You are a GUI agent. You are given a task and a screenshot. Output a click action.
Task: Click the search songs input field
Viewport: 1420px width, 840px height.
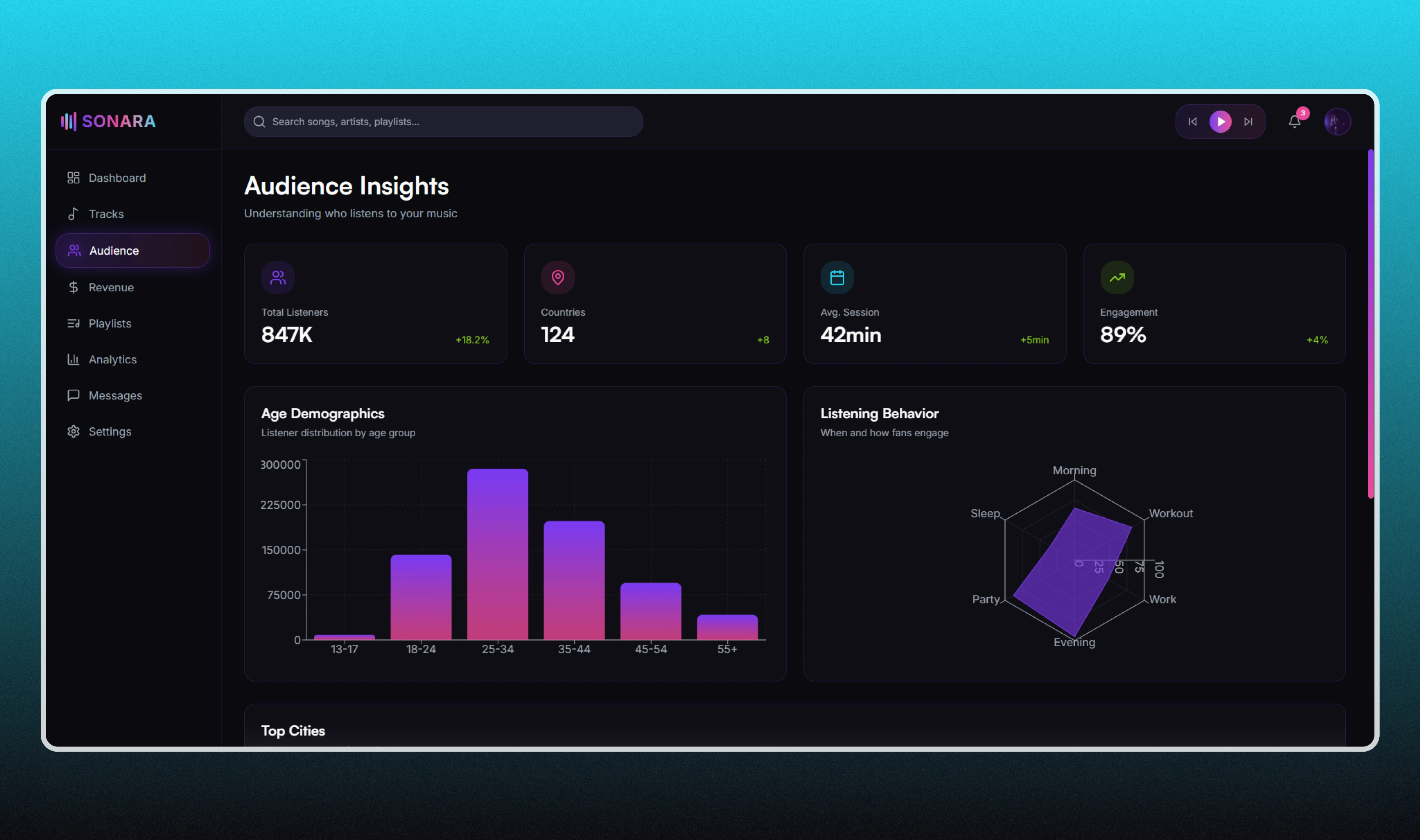point(443,122)
